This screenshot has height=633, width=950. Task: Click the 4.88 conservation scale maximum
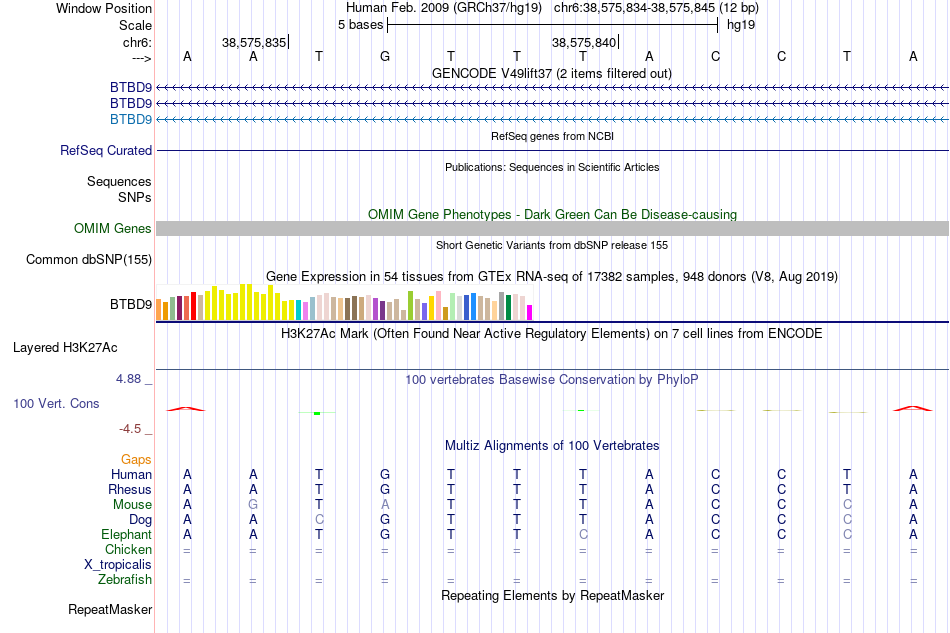pos(128,379)
